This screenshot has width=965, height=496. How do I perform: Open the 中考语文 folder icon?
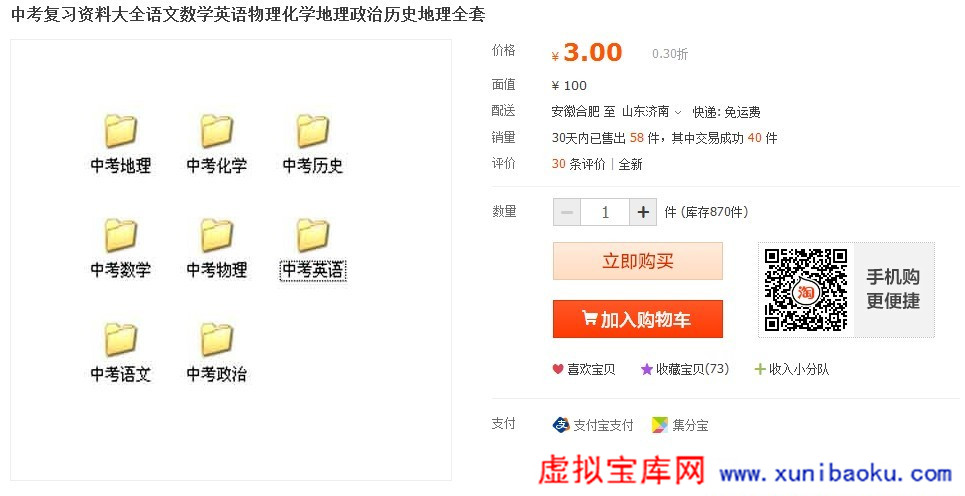(x=121, y=340)
